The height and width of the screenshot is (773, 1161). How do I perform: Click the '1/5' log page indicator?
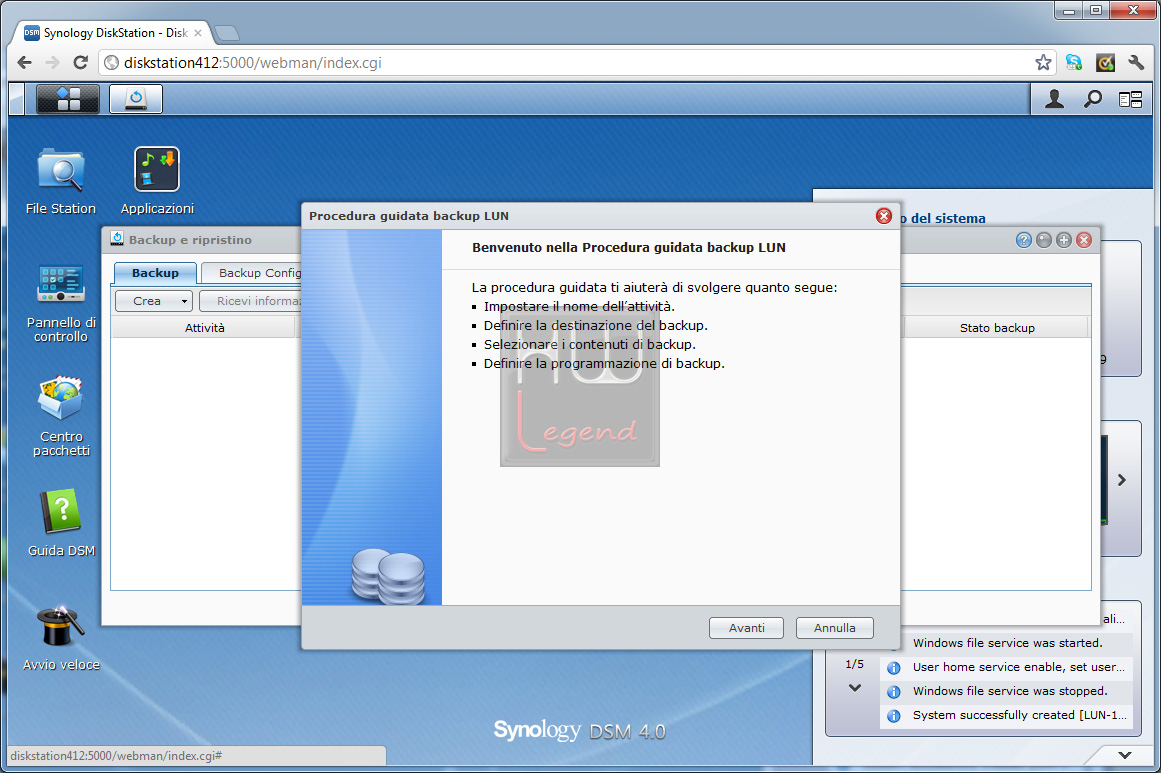854,664
